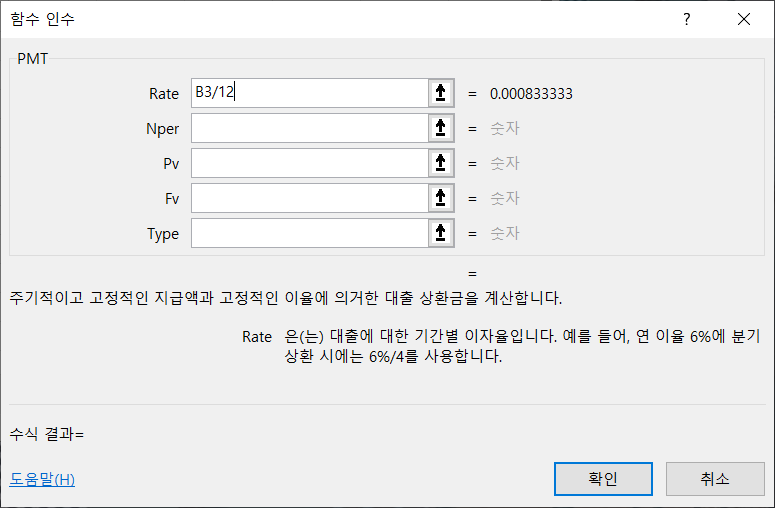Click the 수식 결과= label
Image resolution: width=775 pixels, height=508 pixels.
click(x=47, y=434)
